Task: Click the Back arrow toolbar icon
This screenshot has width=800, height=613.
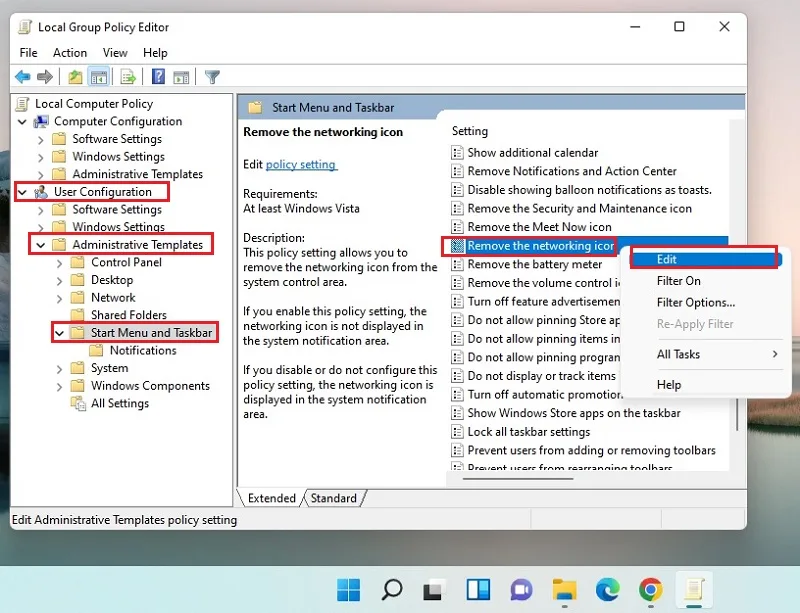Action: [22, 77]
